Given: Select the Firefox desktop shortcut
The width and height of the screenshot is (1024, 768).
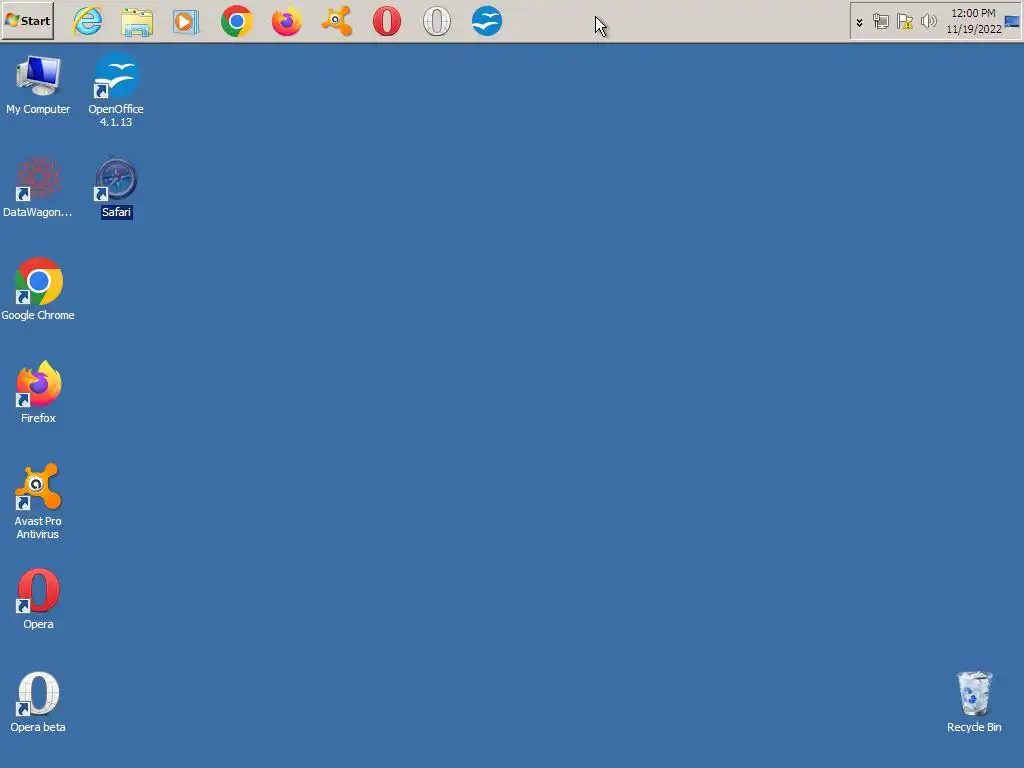Looking at the screenshot, I should (x=38, y=392).
